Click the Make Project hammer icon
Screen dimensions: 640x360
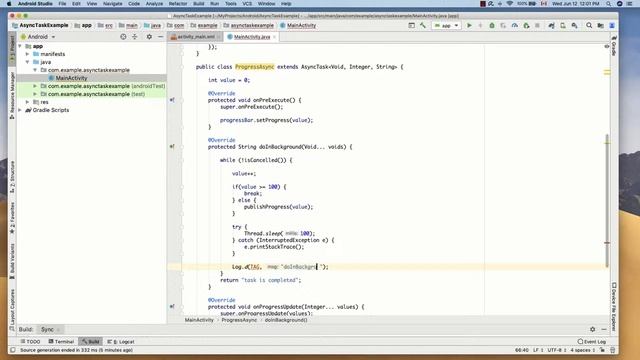pyautogui.click(x=423, y=25)
